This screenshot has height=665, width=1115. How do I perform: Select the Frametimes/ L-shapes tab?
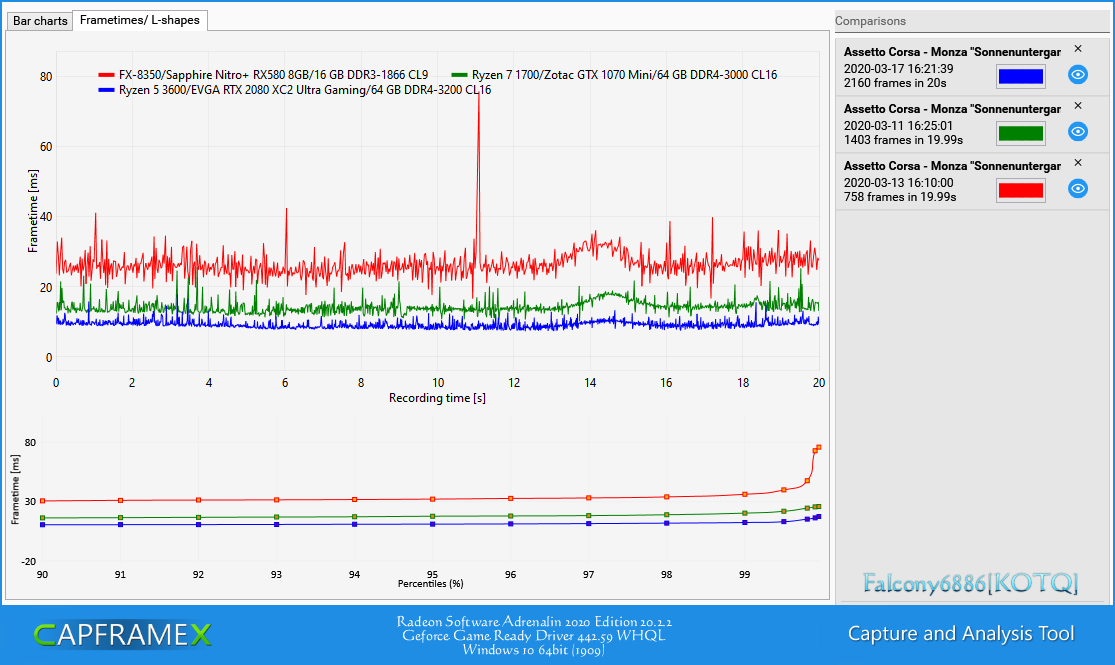tap(139, 20)
